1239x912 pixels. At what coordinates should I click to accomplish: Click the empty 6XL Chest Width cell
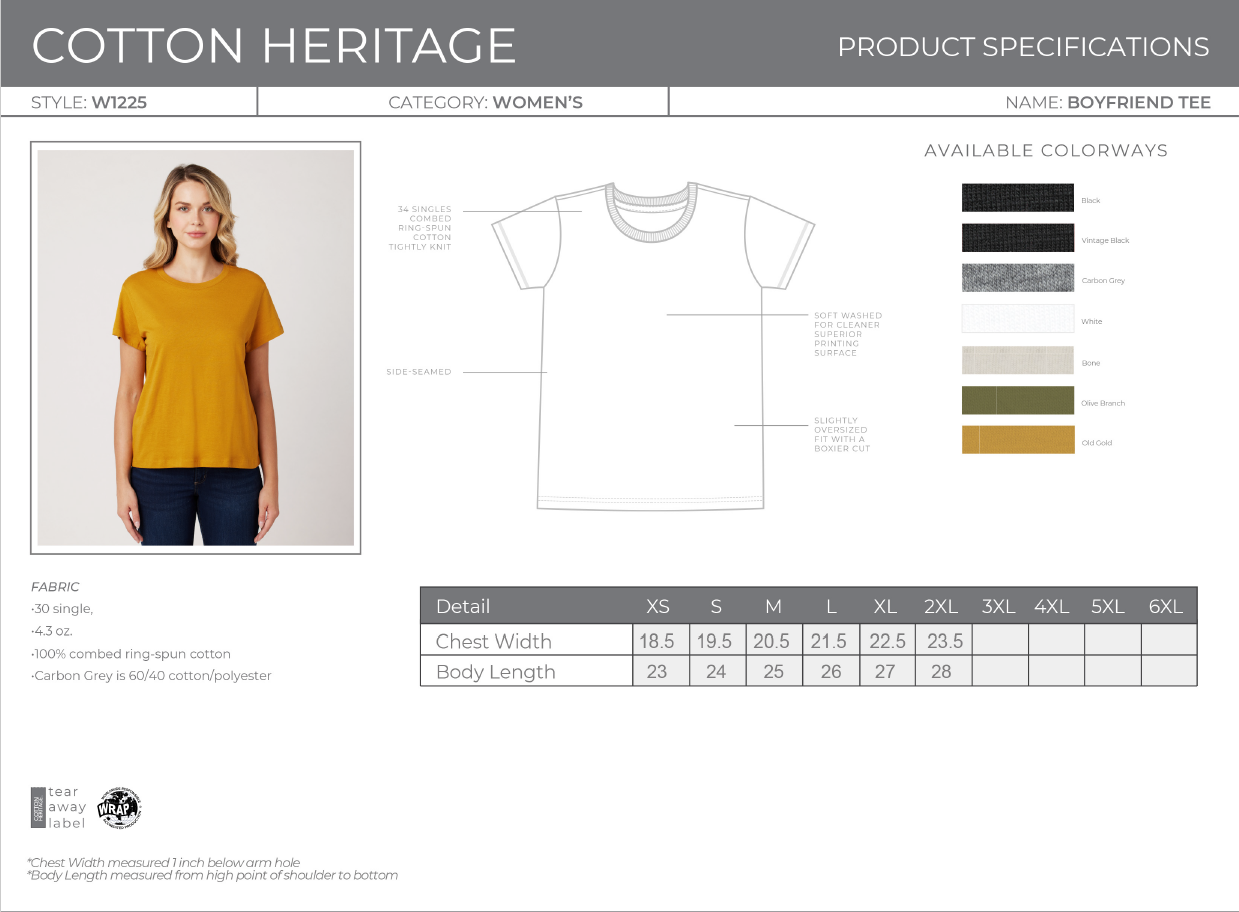(1168, 641)
